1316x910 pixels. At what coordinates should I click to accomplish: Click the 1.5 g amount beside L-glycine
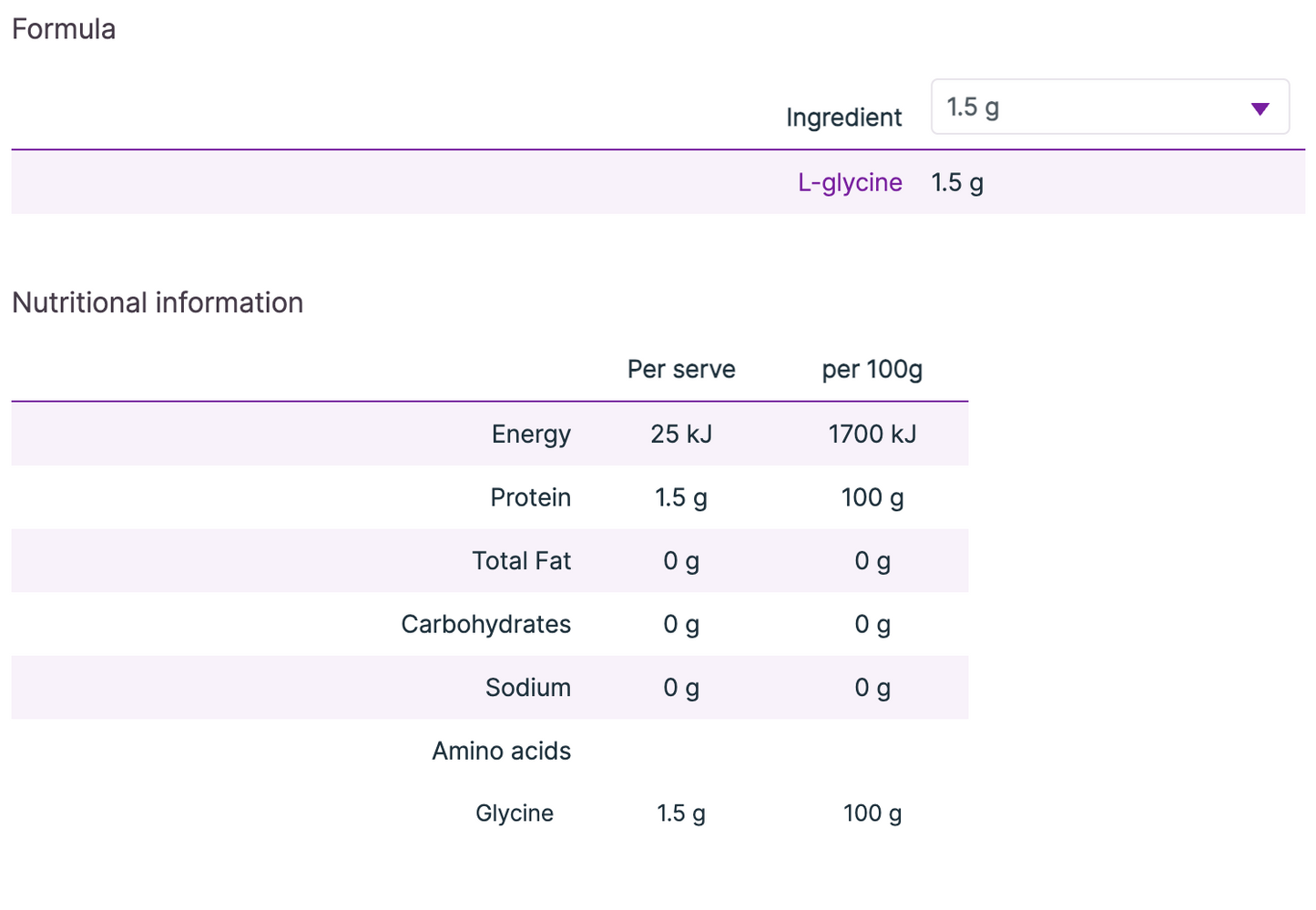click(957, 182)
